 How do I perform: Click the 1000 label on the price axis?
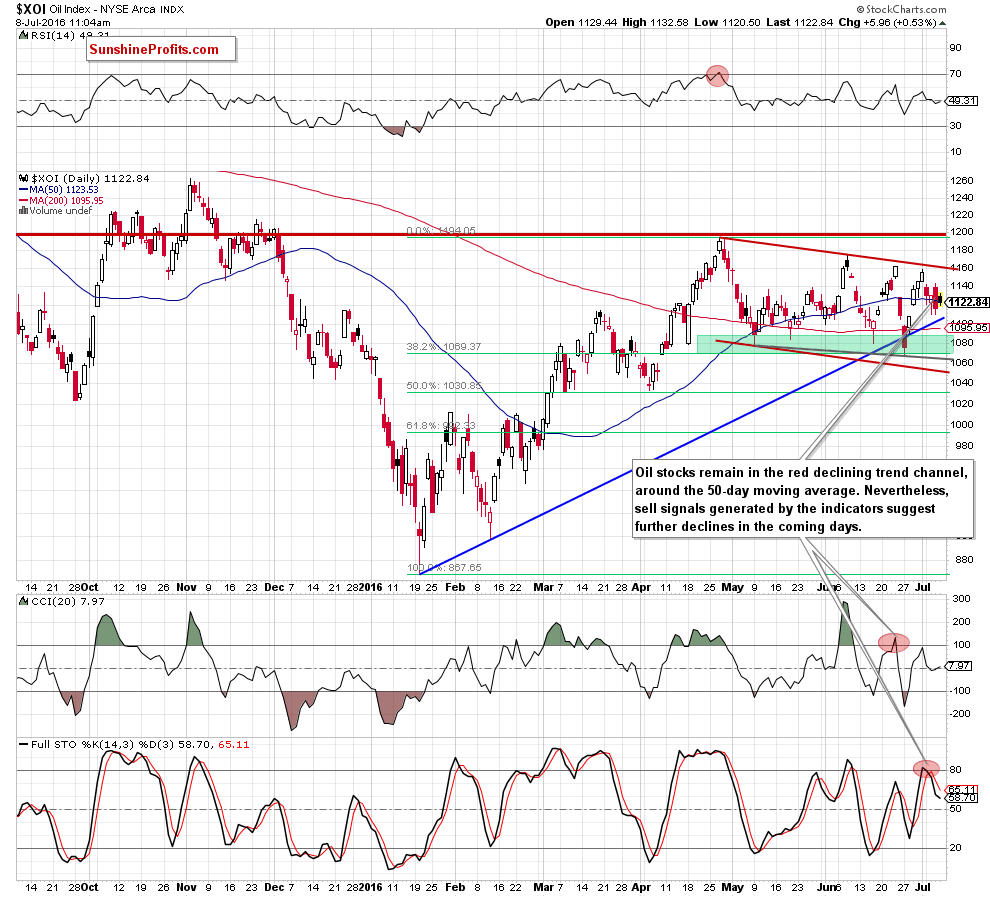pos(962,425)
